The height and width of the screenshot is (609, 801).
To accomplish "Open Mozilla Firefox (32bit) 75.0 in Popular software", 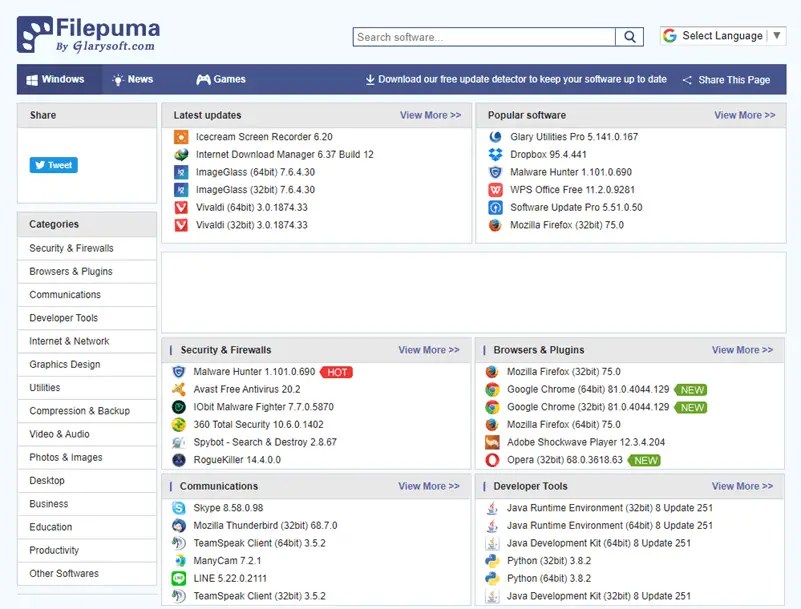I will [x=567, y=225].
